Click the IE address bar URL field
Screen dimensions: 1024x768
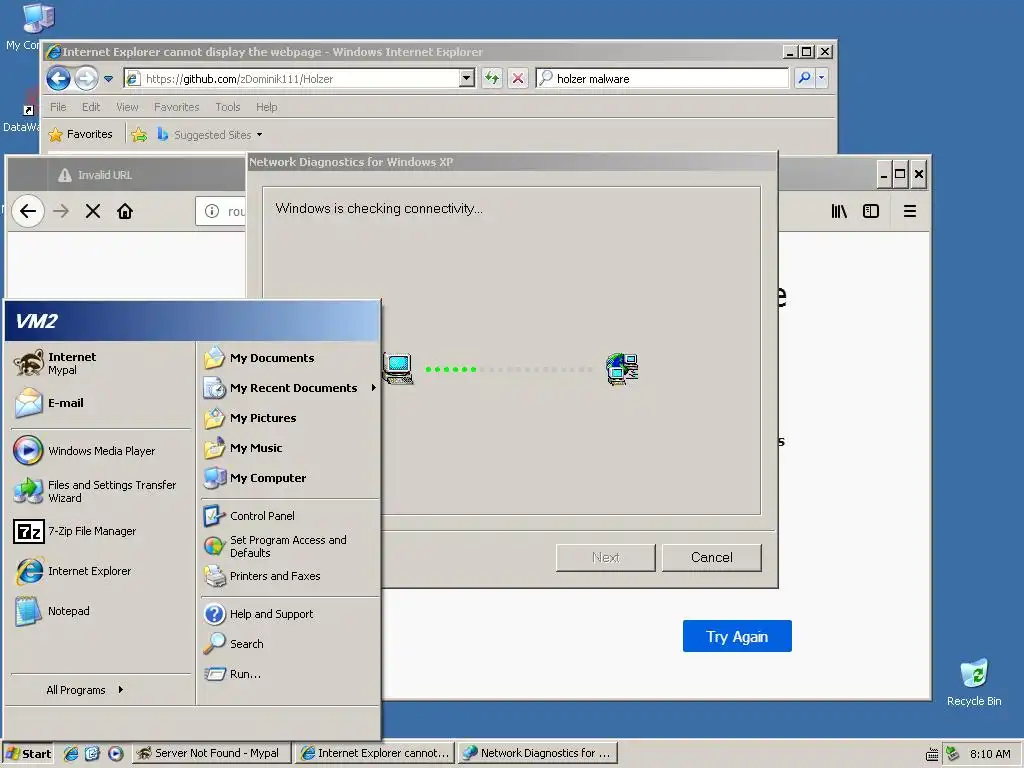(300, 79)
